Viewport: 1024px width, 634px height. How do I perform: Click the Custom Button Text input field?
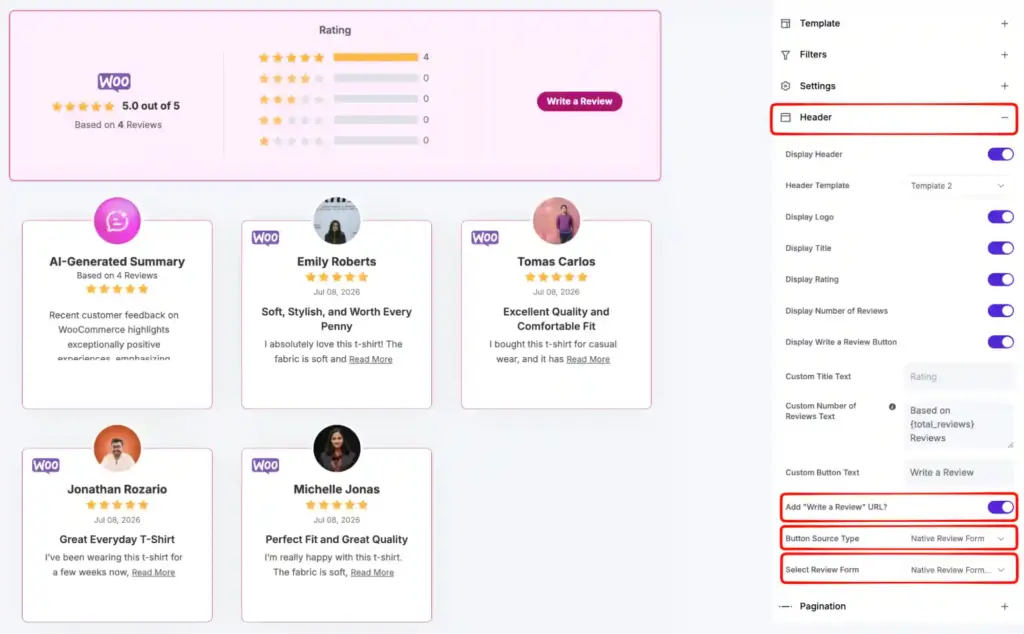click(x=959, y=473)
